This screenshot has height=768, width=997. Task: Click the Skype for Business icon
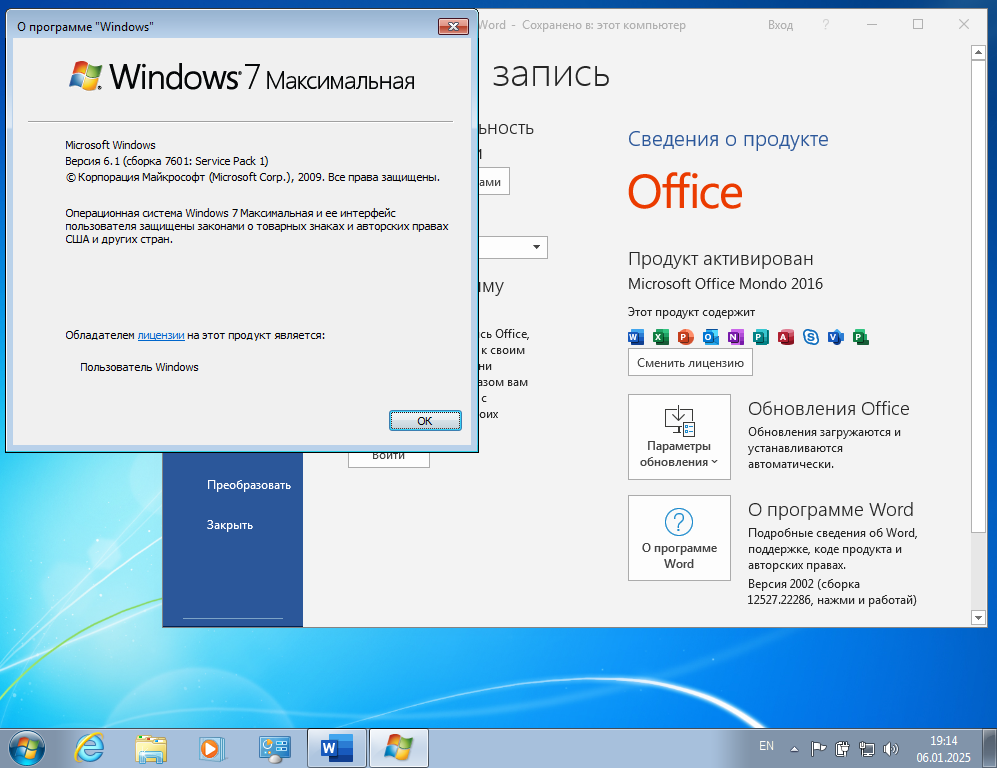click(x=811, y=337)
